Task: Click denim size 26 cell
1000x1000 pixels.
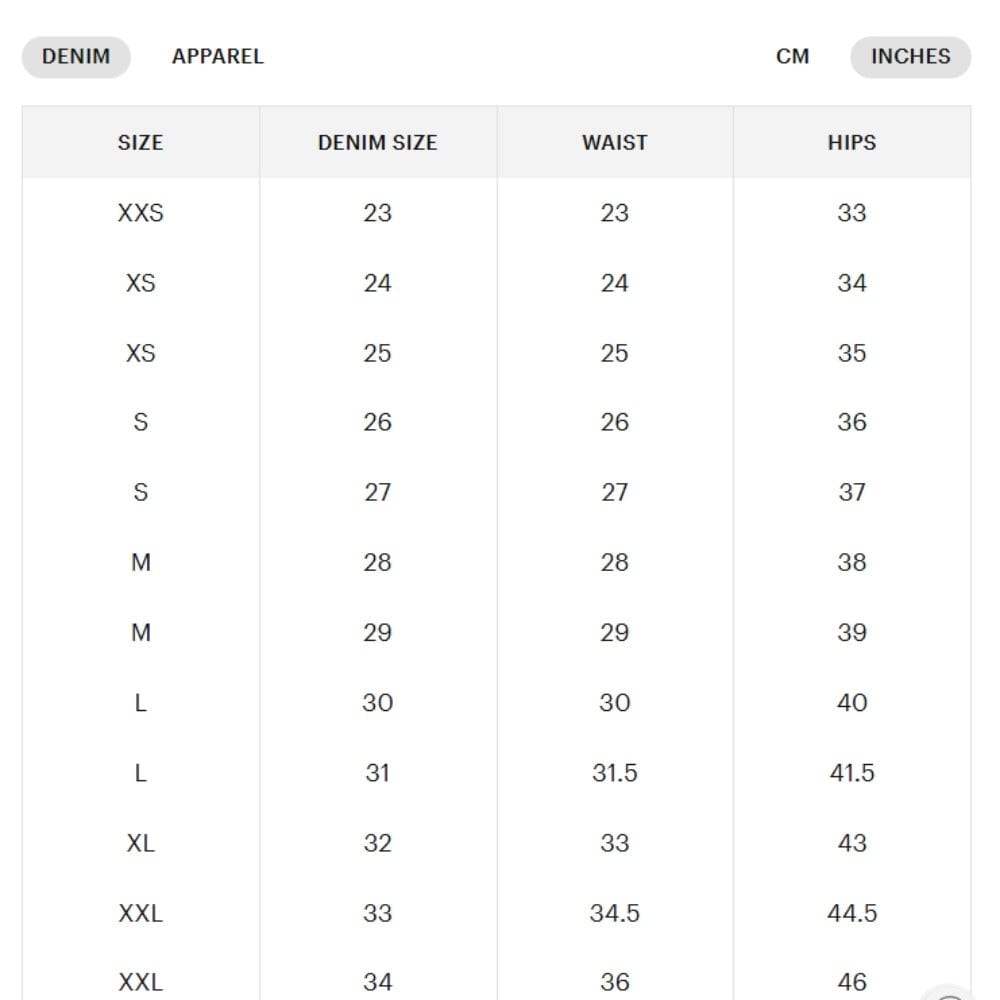Action: click(x=377, y=423)
